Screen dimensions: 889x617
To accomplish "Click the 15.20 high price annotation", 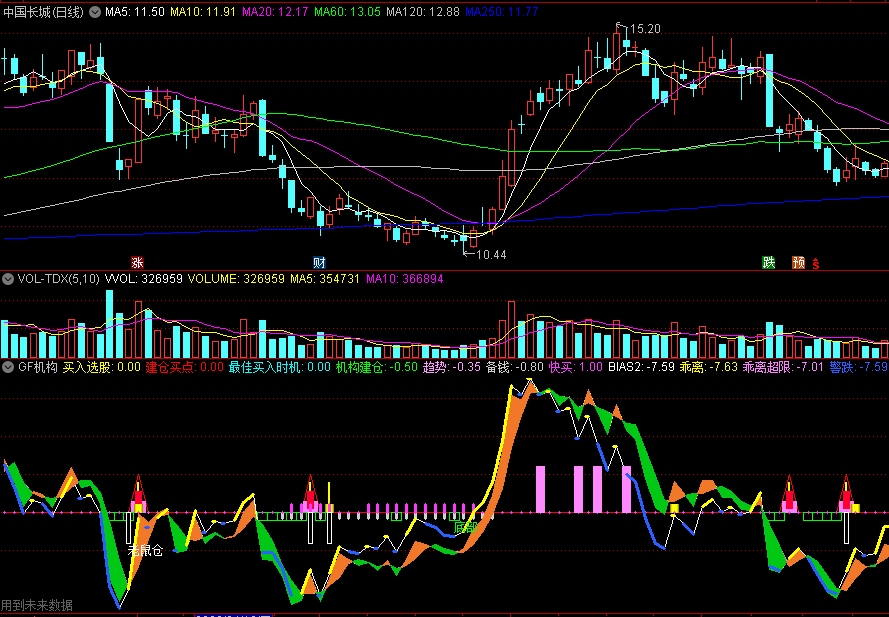I will (645, 29).
